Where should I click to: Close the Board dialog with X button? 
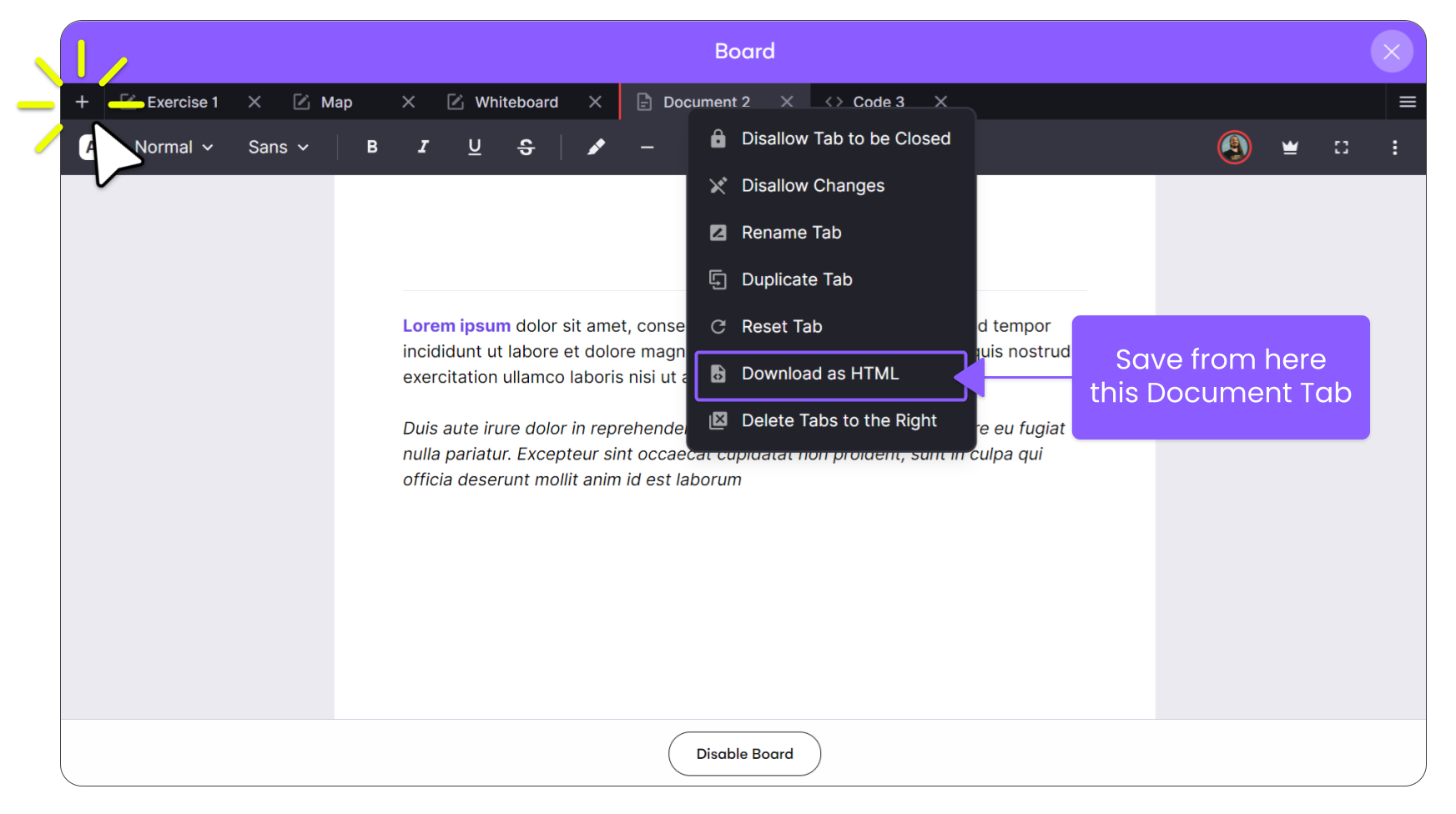pyautogui.click(x=1392, y=52)
